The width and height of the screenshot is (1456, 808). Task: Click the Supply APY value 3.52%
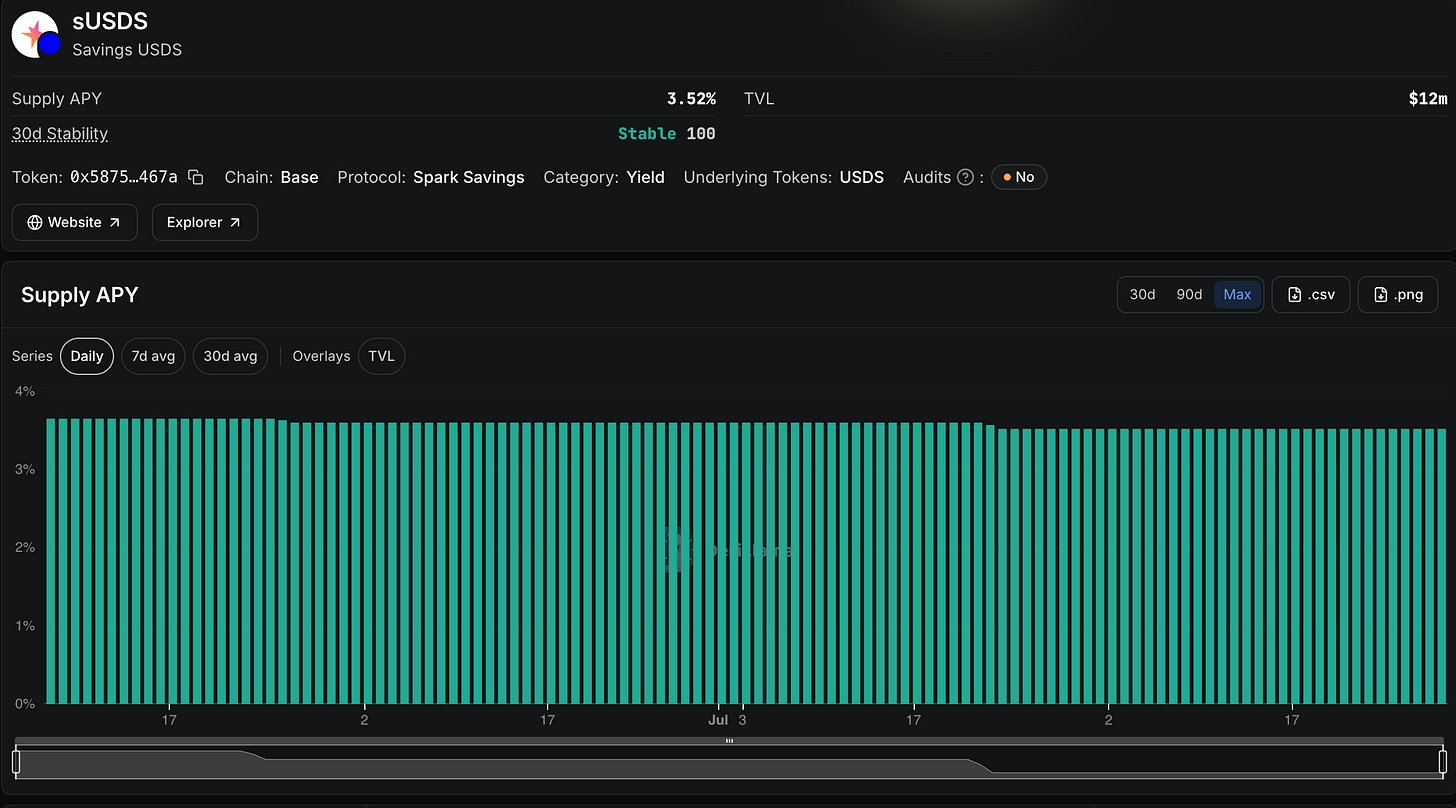691,98
